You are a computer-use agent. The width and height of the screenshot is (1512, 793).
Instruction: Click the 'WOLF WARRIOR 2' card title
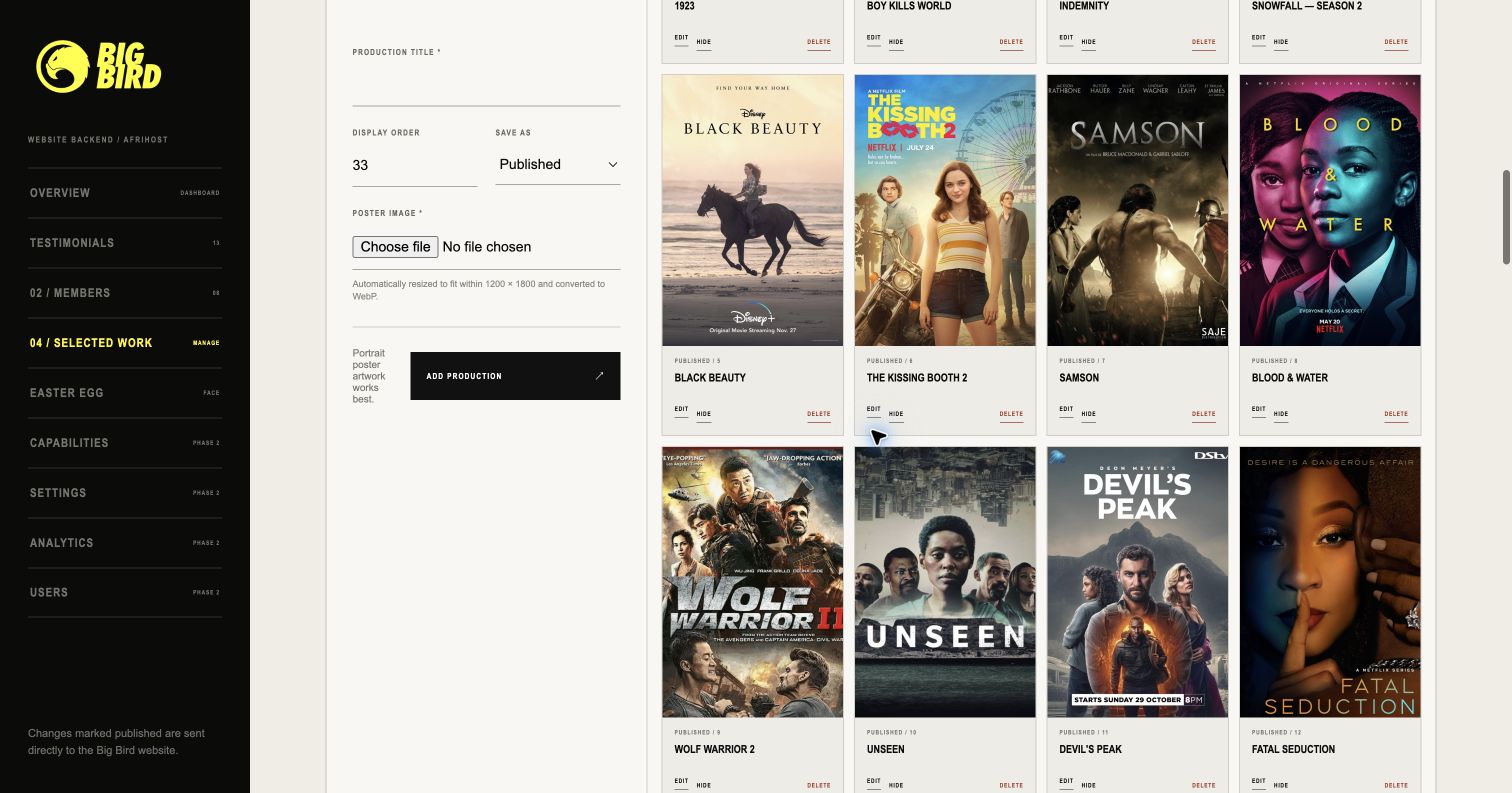(714, 749)
